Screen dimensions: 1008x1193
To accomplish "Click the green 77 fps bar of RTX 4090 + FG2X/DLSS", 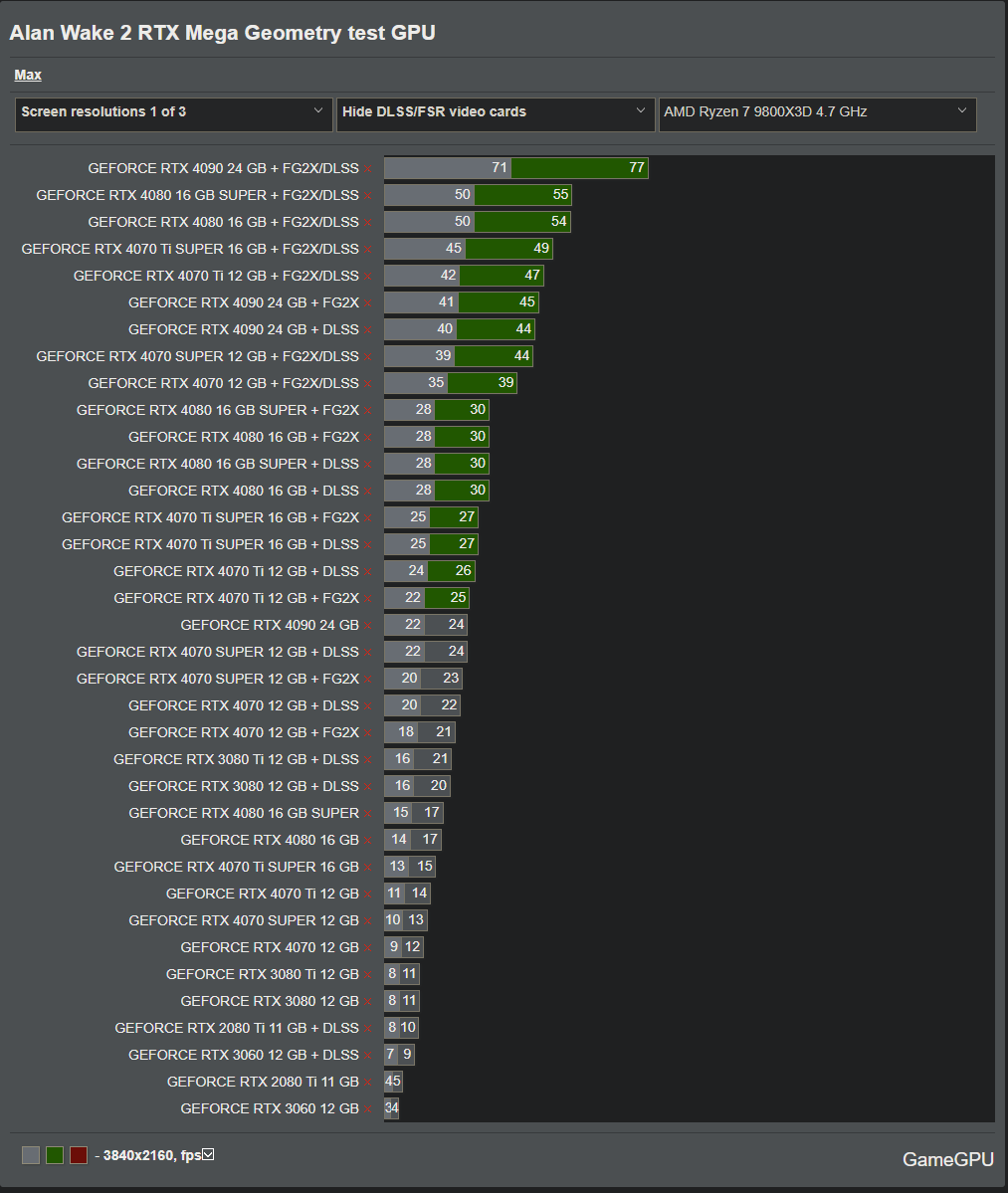I will coord(580,167).
